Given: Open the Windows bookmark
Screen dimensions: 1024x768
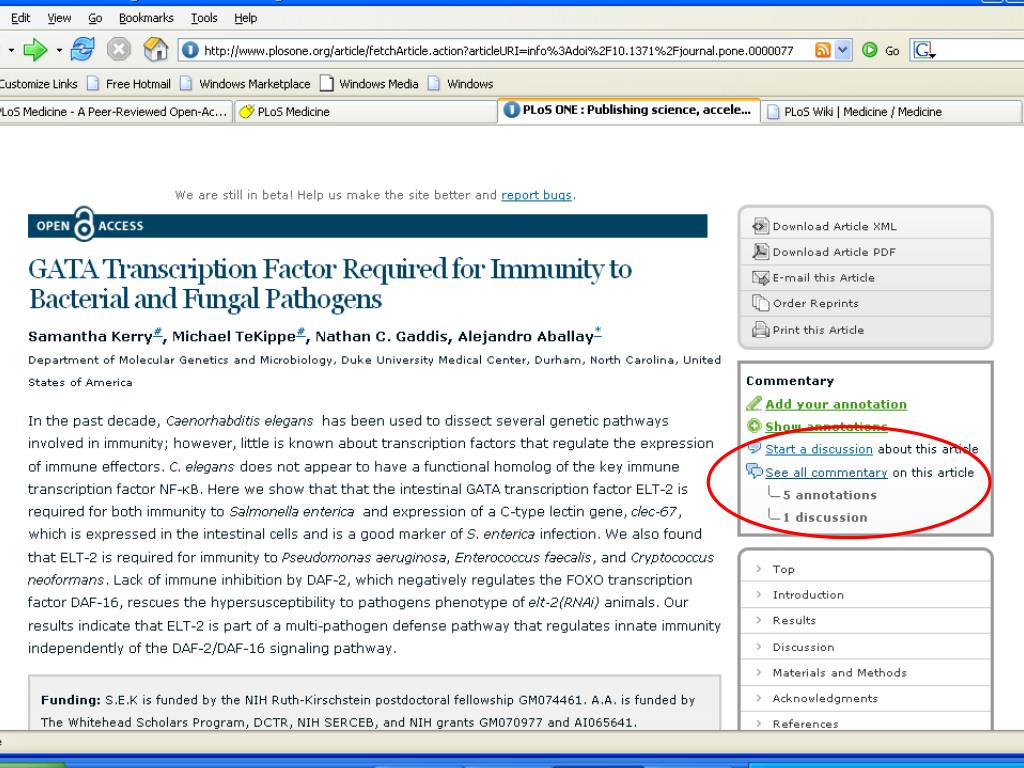Looking at the screenshot, I should pos(460,84).
